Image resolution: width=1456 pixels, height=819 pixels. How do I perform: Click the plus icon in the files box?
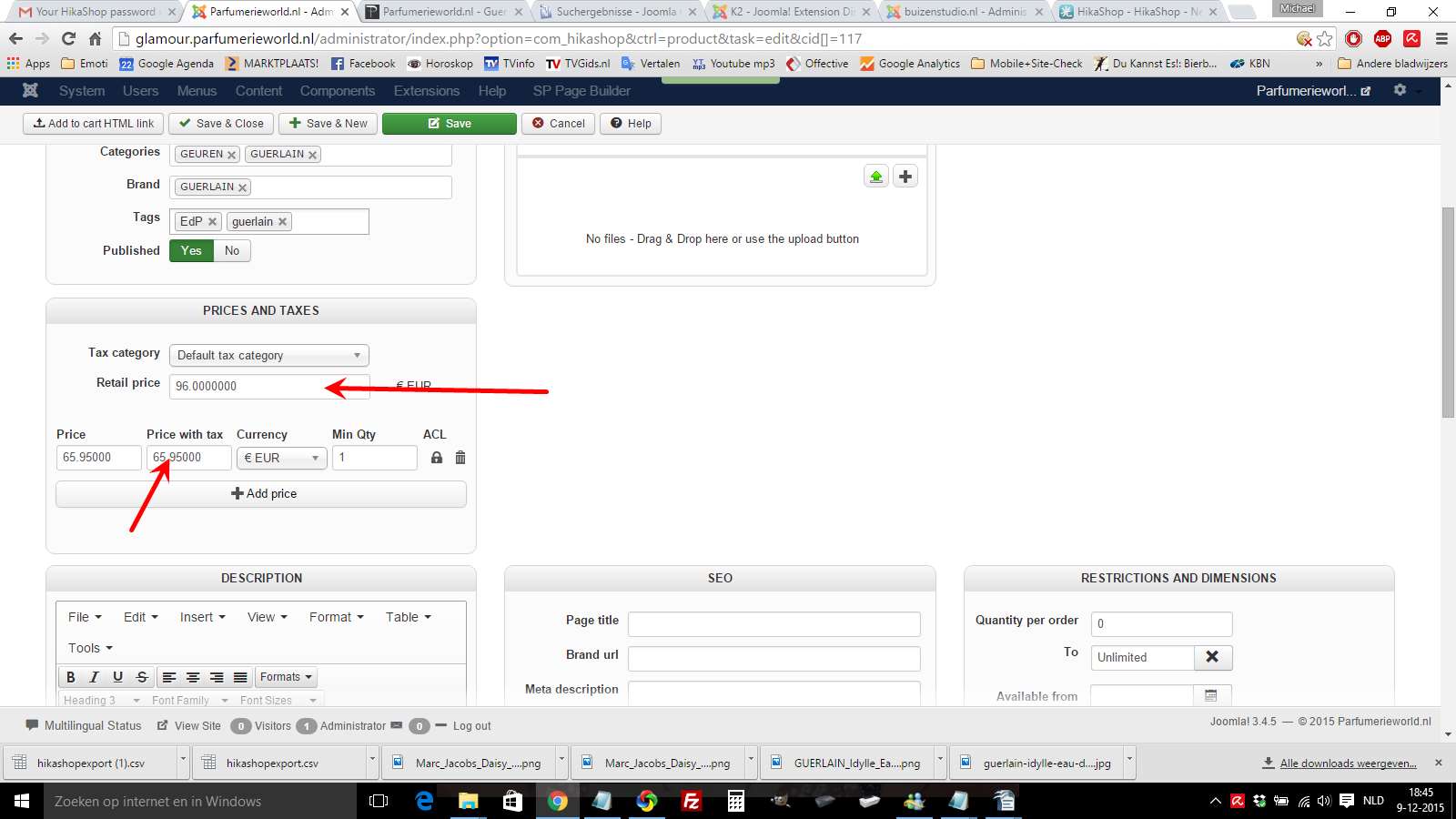click(x=905, y=177)
